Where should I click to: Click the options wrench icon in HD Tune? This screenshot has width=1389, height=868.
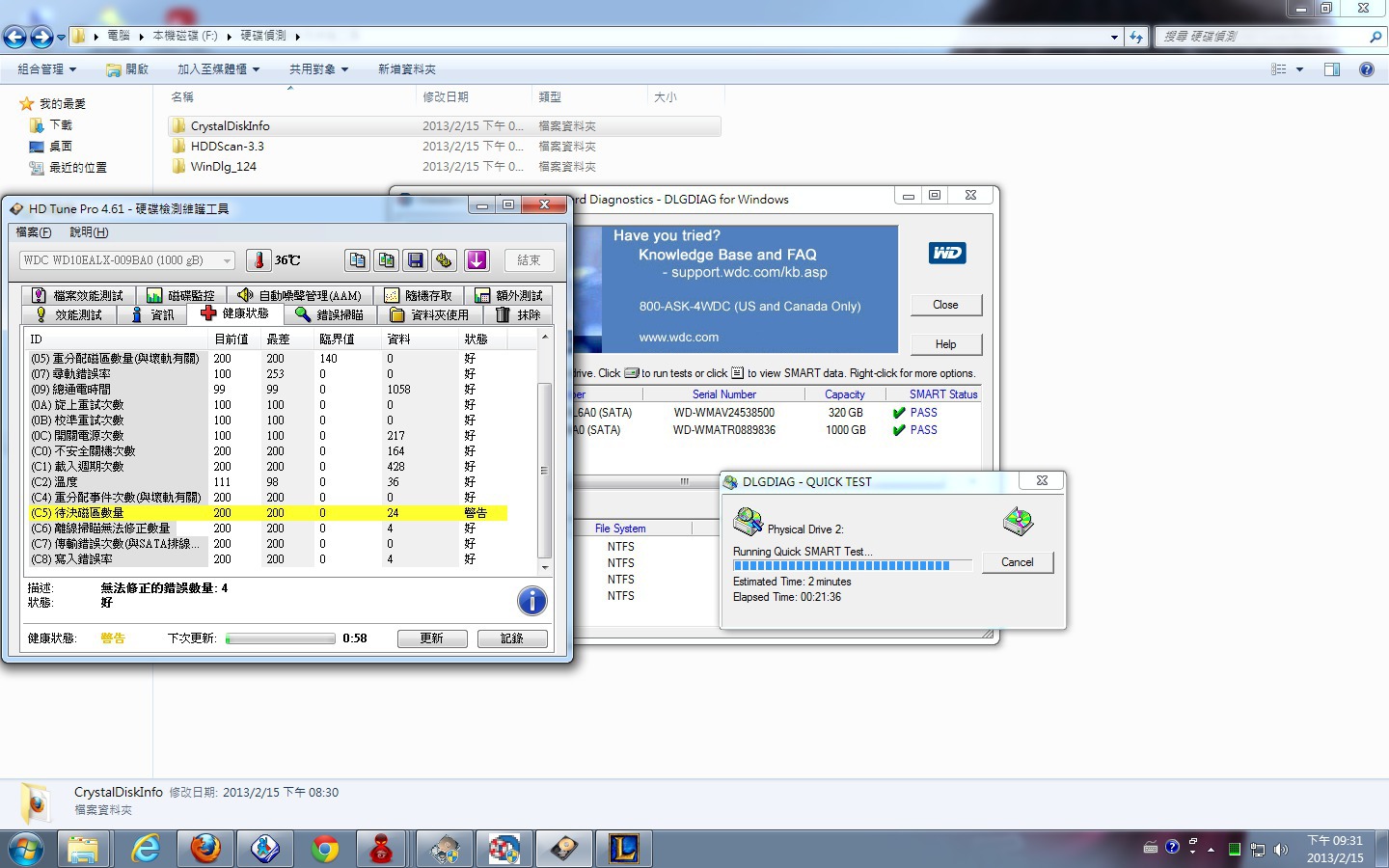click(x=444, y=260)
